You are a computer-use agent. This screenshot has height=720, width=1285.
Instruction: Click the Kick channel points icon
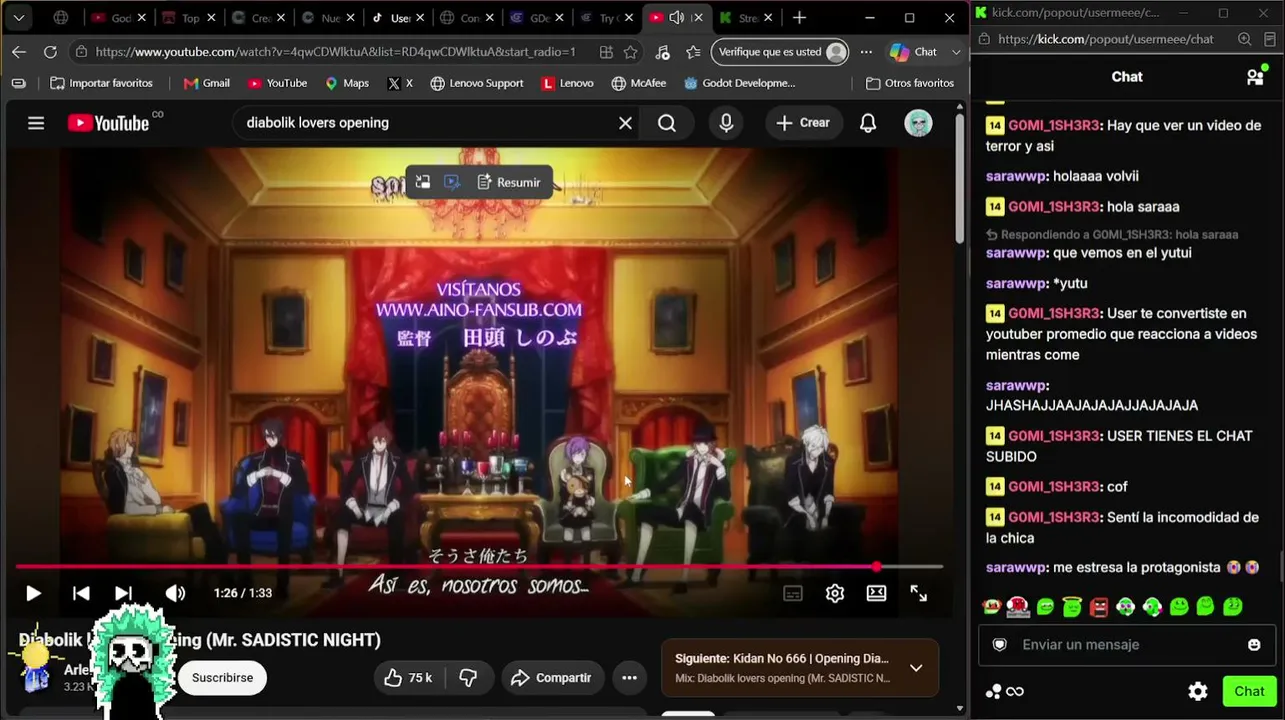click(x=1004, y=691)
